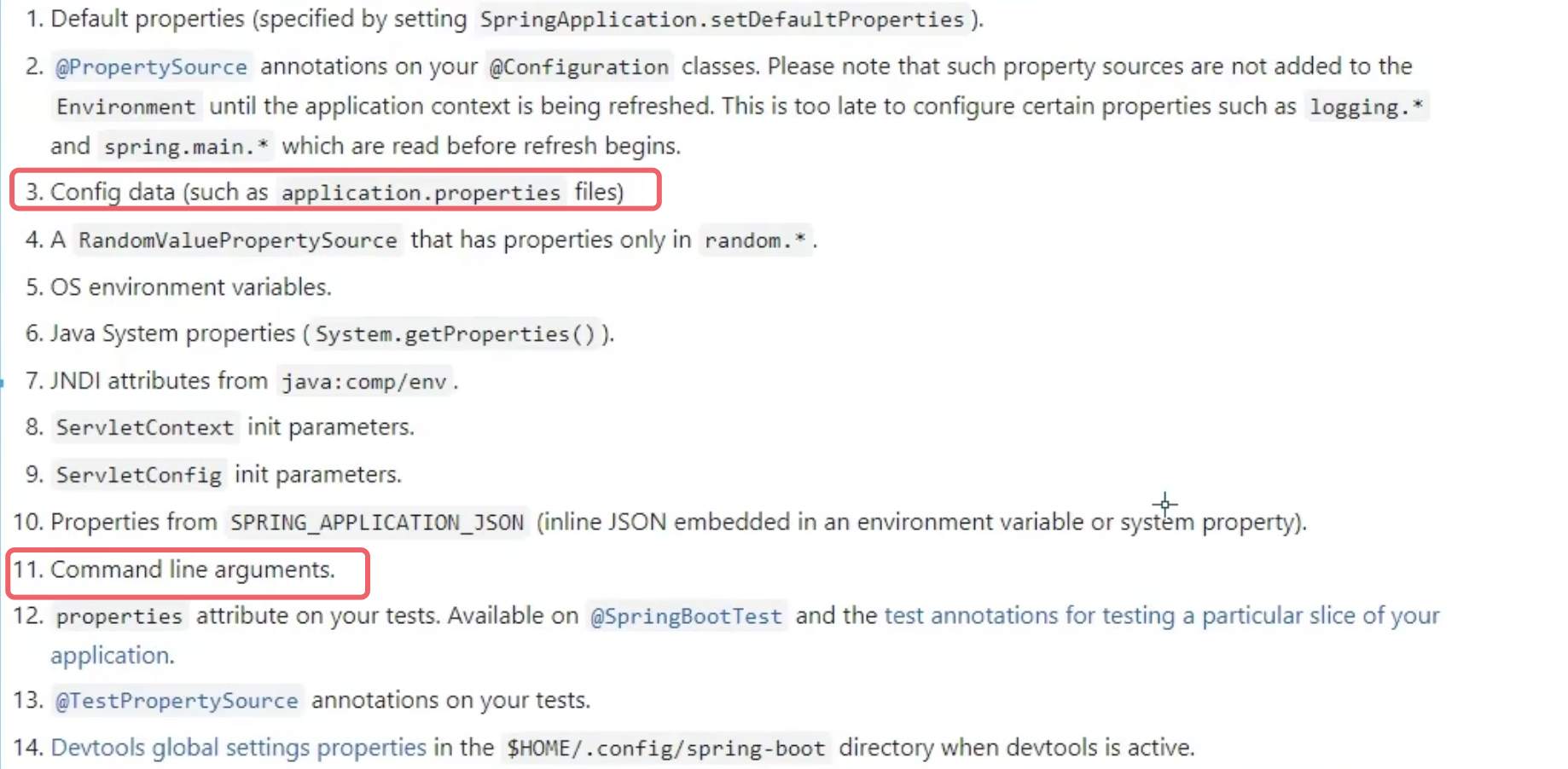Open the @SpringBootTest link
1568x769 pixels.
click(x=686, y=616)
